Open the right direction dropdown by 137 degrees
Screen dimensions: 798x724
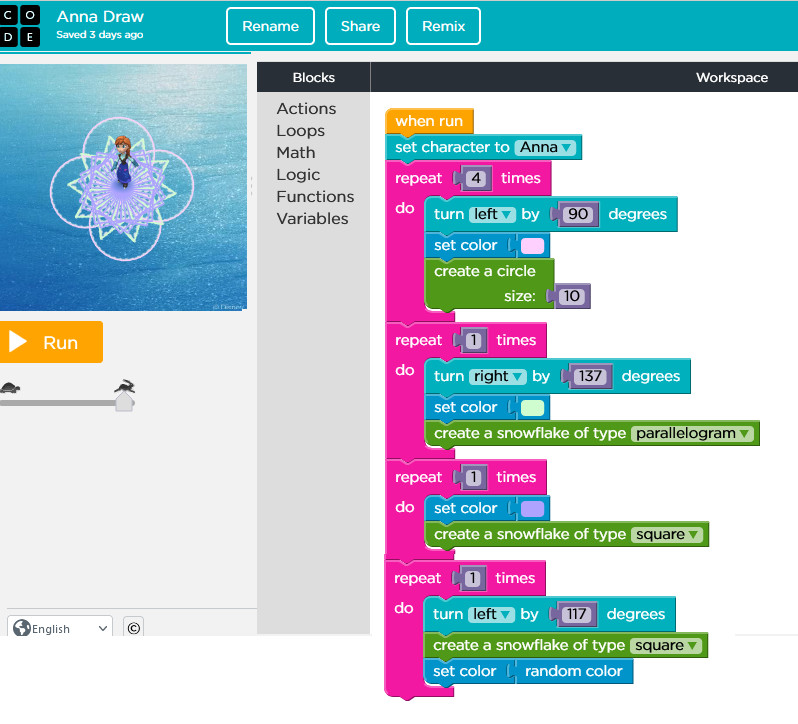point(497,376)
